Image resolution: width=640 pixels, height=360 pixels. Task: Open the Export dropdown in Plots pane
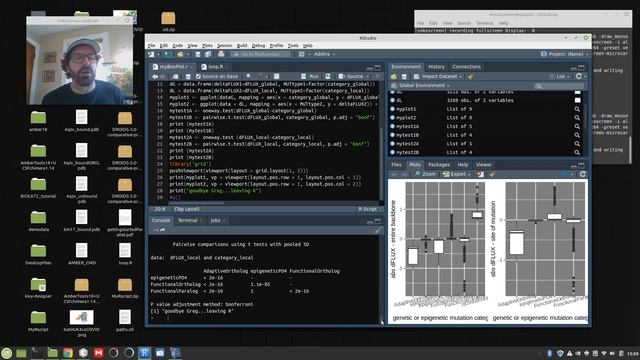(x=457, y=174)
